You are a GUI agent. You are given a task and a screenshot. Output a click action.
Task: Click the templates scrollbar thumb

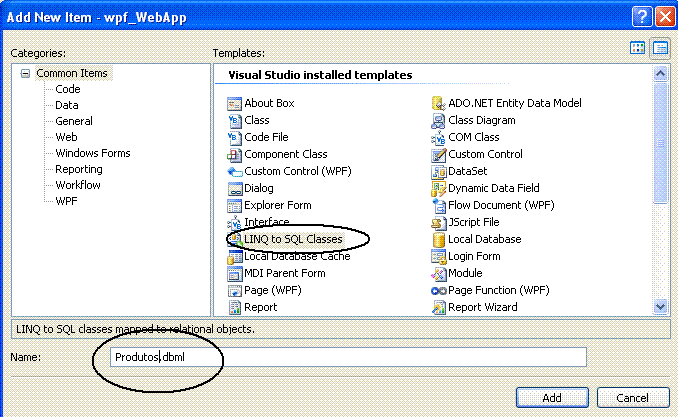click(x=660, y=143)
